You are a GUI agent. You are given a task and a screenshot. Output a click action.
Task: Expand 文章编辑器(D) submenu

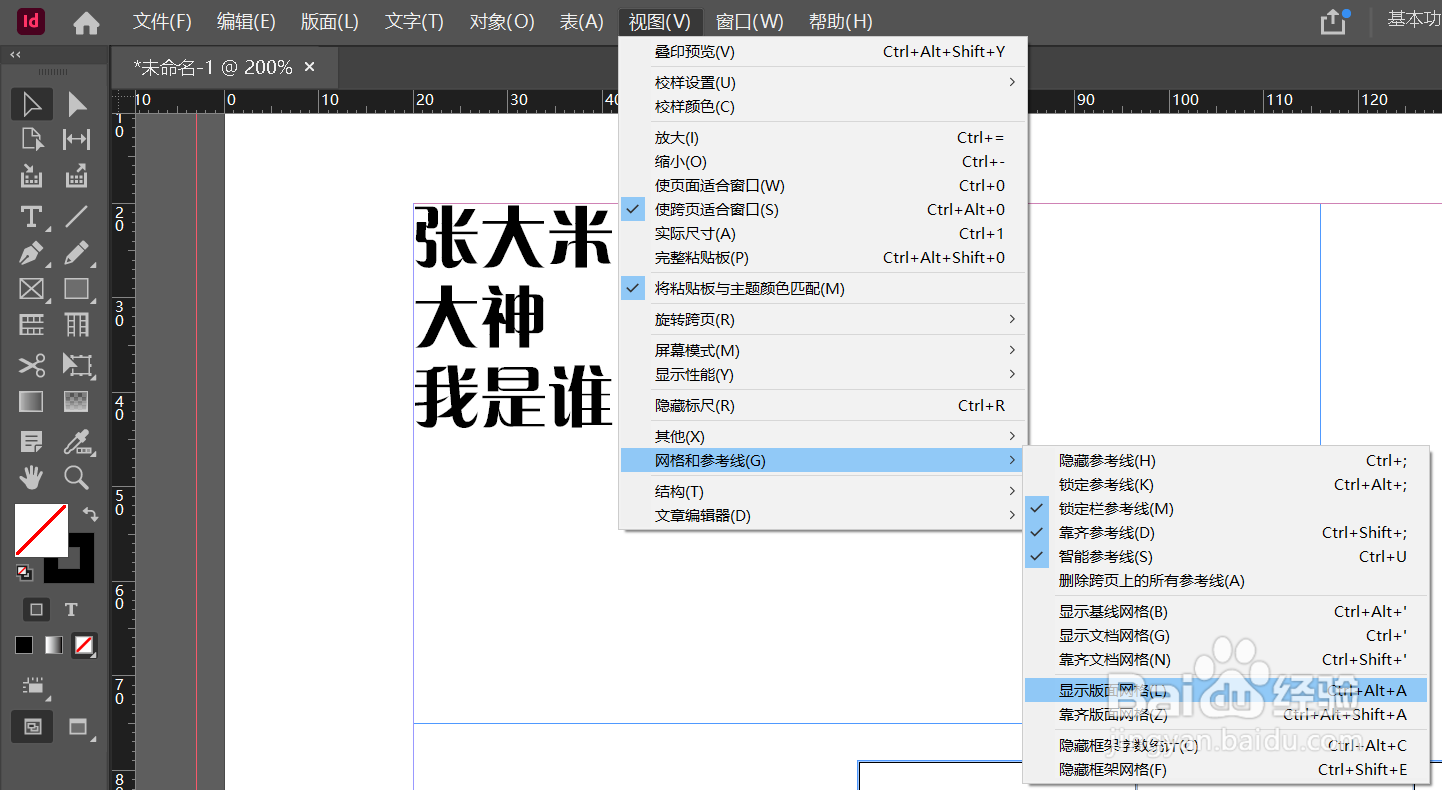pos(824,516)
